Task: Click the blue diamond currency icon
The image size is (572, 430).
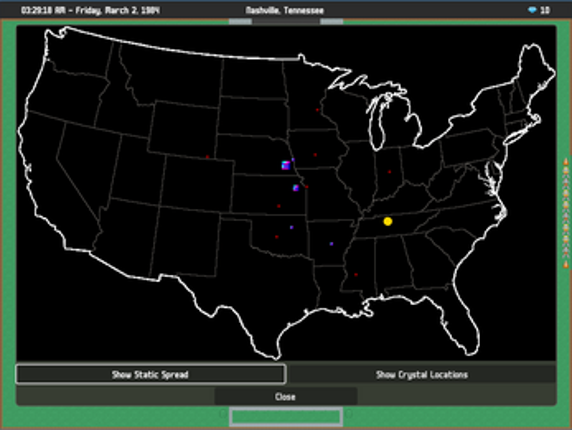Action: tap(532, 10)
